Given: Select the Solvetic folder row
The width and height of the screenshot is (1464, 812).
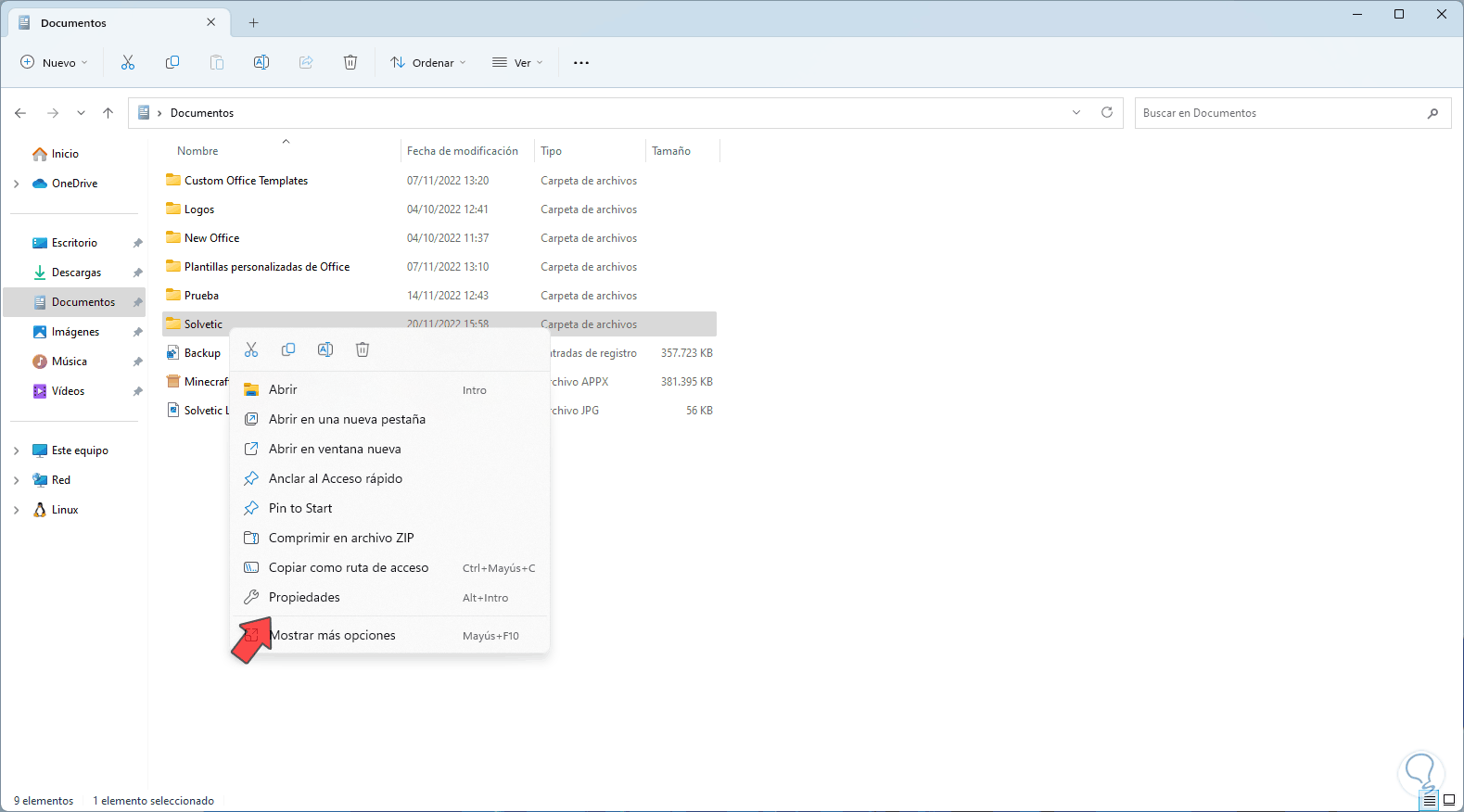Looking at the screenshot, I should click(439, 324).
